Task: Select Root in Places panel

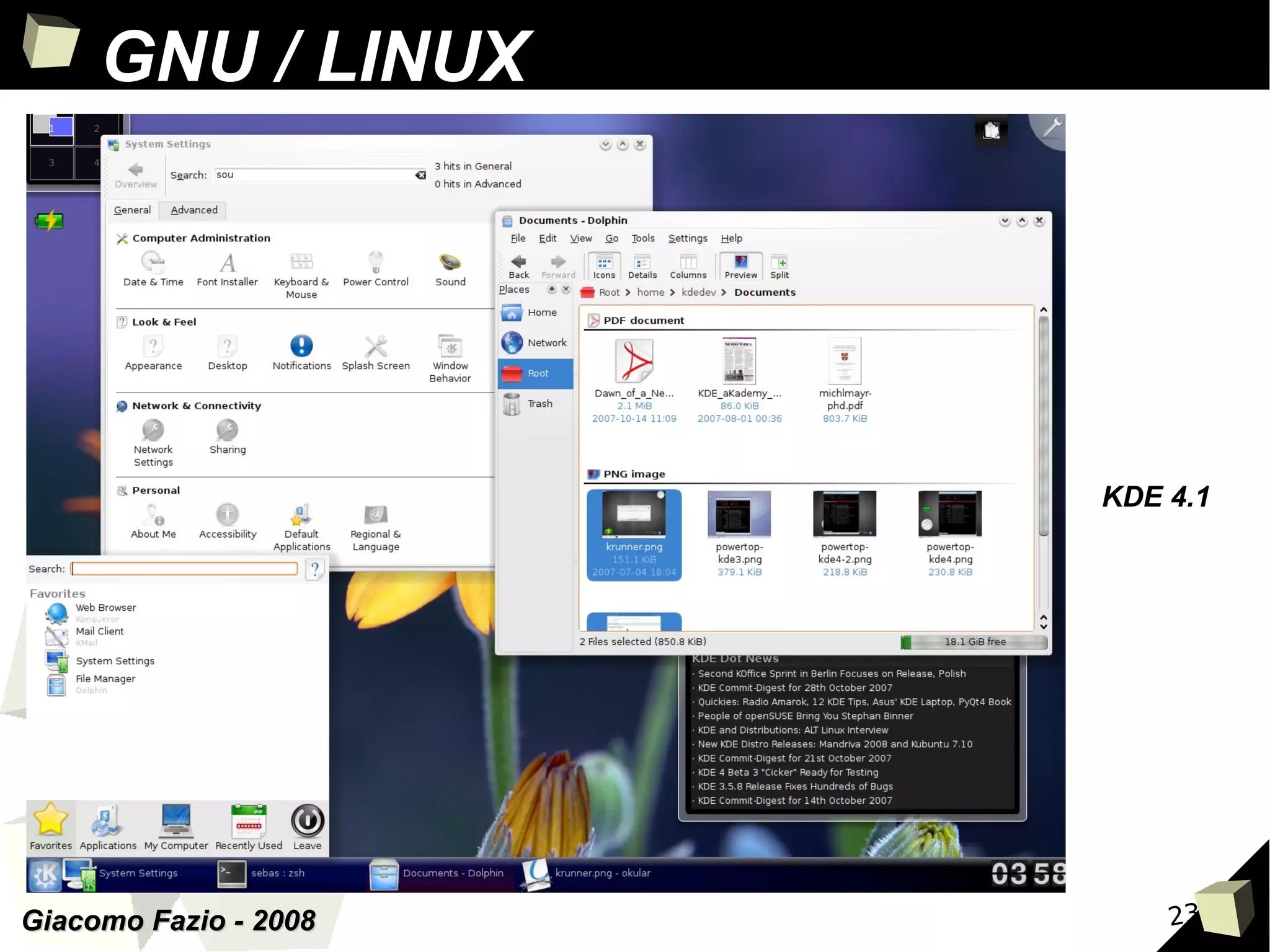Action: (x=536, y=373)
